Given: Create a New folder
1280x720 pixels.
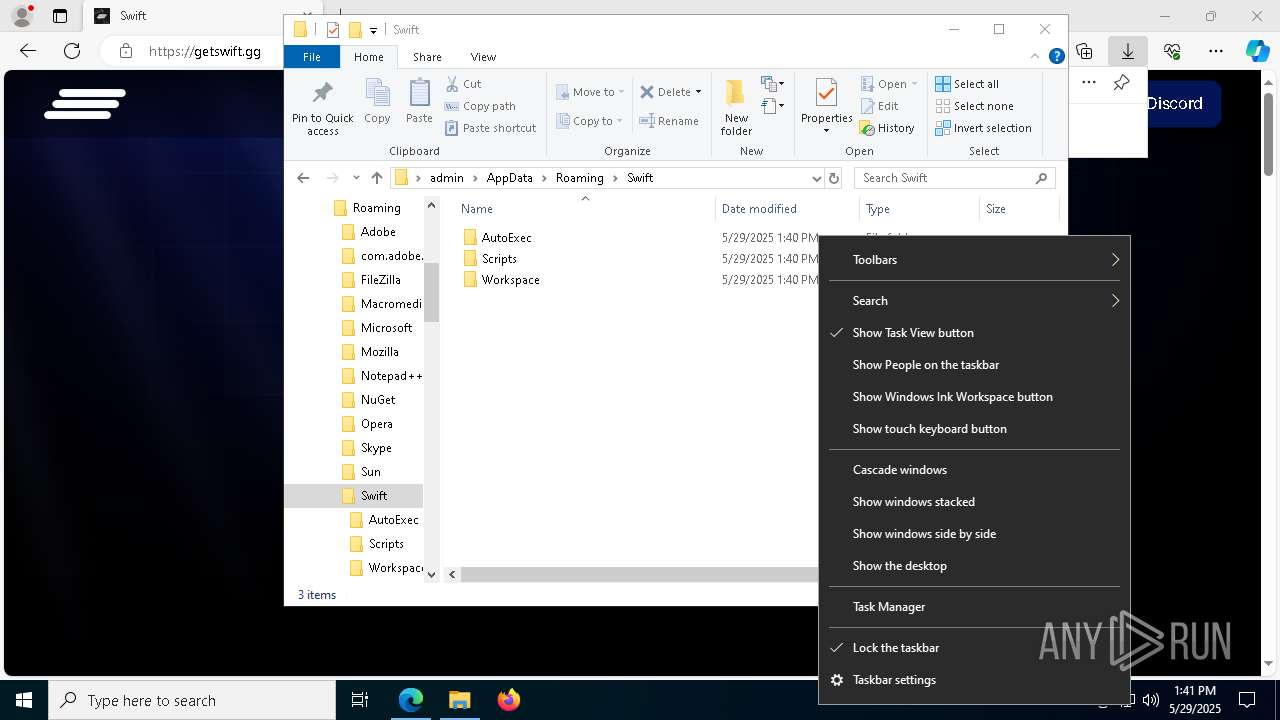Looking at the screenshot, I should click(736, 108).
